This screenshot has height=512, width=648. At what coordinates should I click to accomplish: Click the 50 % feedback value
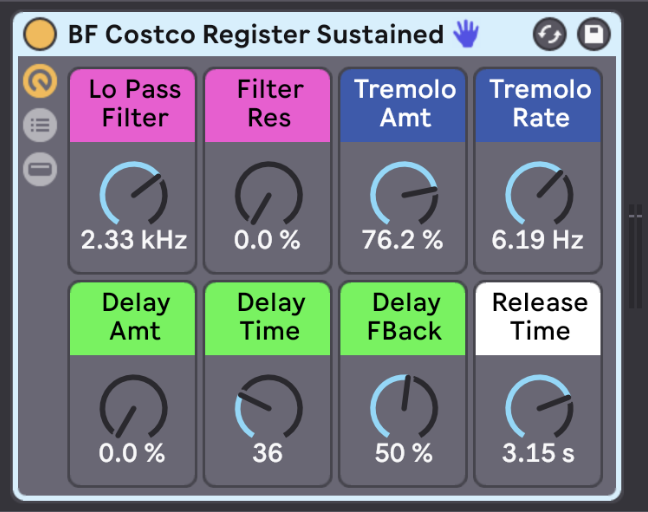coord(404,453)
